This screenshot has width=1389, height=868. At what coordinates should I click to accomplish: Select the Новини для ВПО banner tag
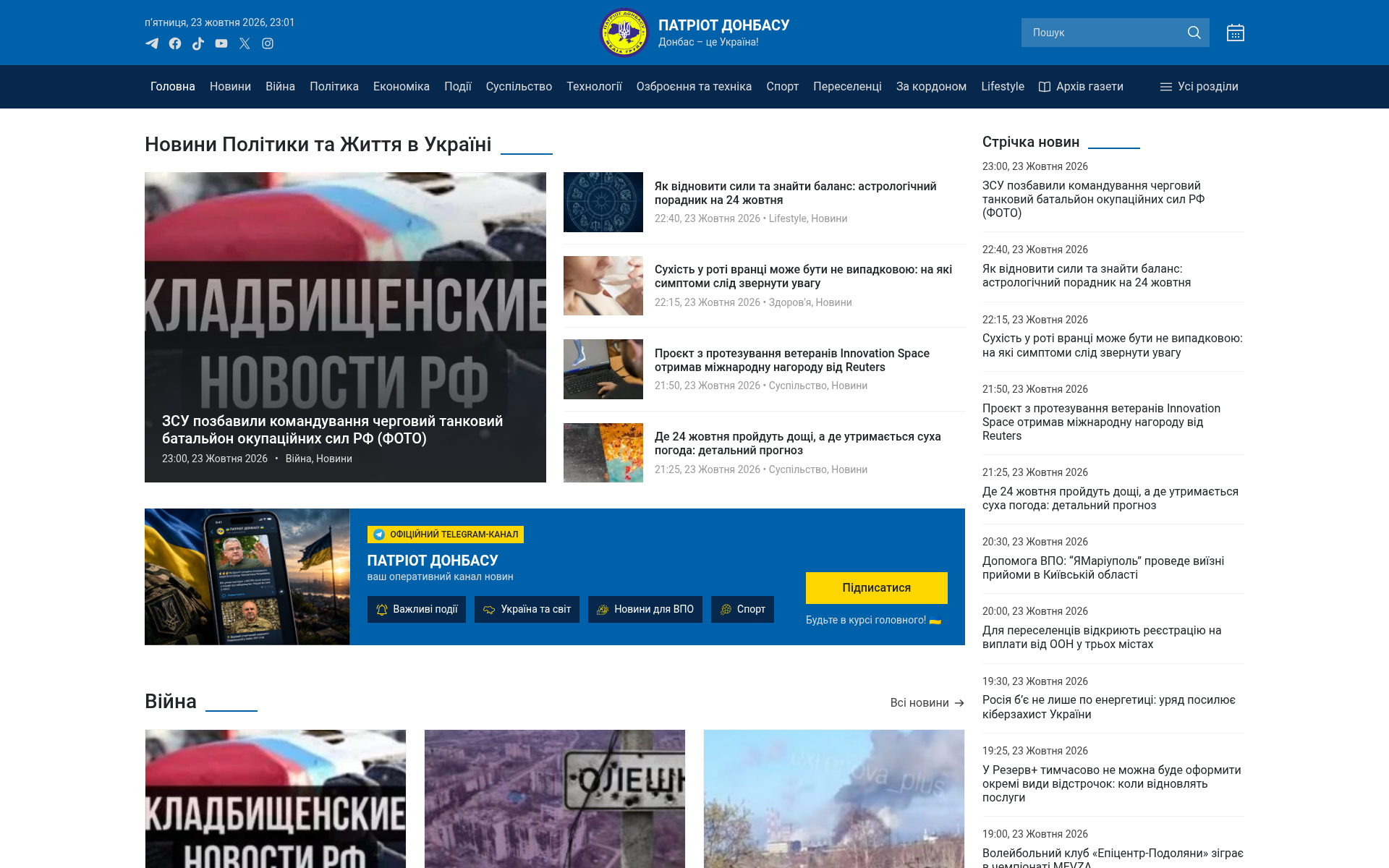pos(645,609)
